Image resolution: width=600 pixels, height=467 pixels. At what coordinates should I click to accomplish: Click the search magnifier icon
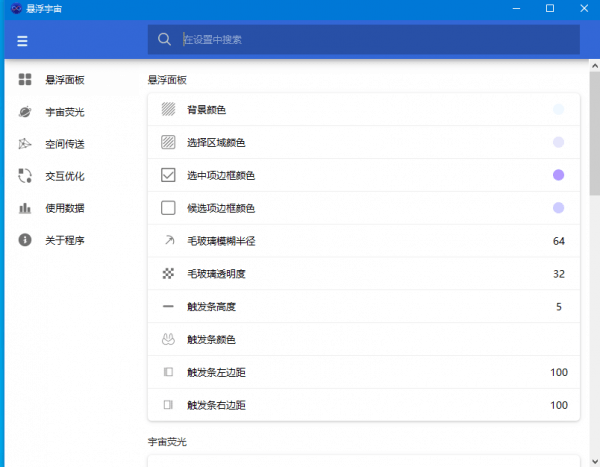pos(164,40)
